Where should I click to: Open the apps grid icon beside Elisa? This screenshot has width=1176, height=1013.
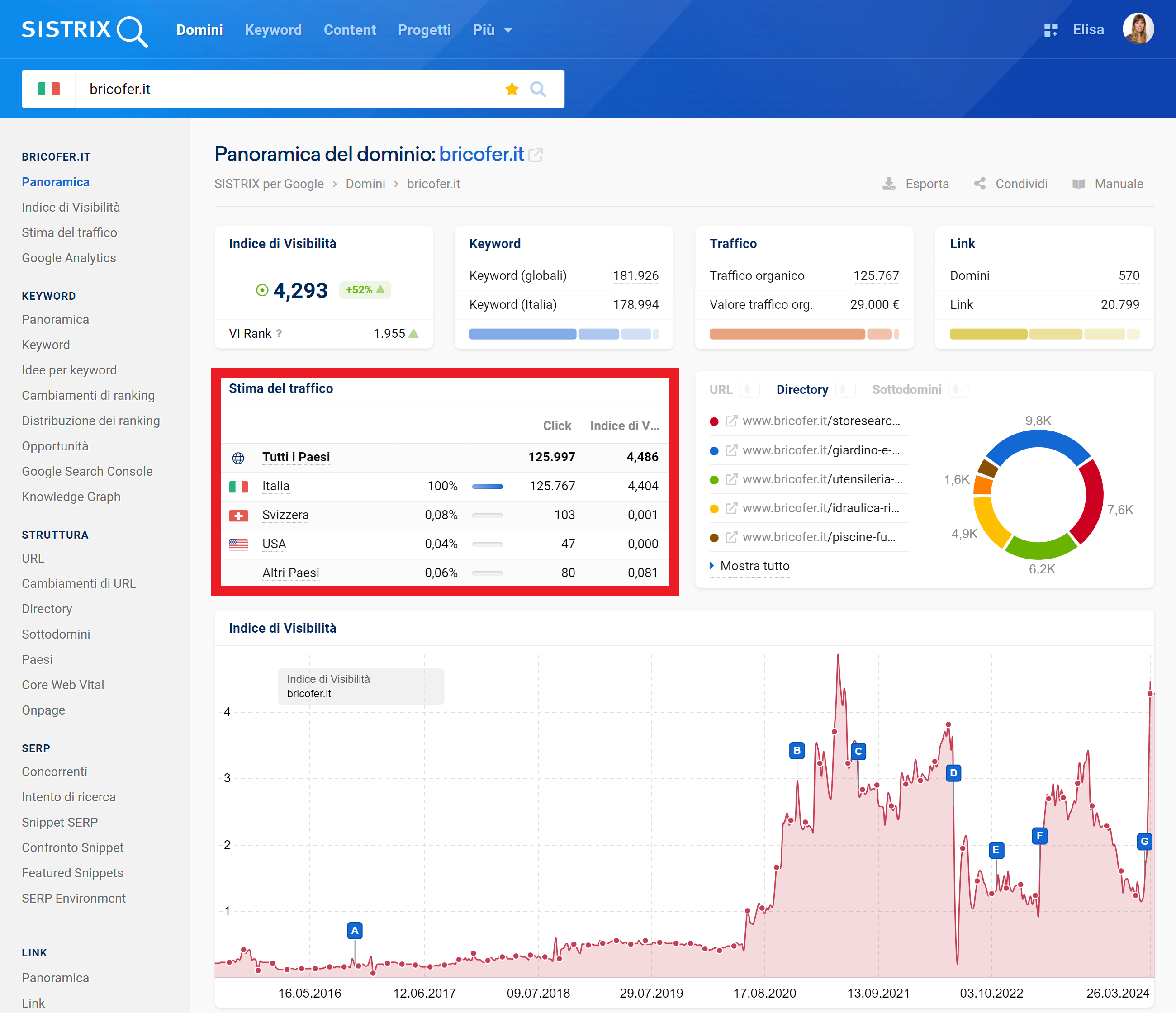[x=1051, y=30]
